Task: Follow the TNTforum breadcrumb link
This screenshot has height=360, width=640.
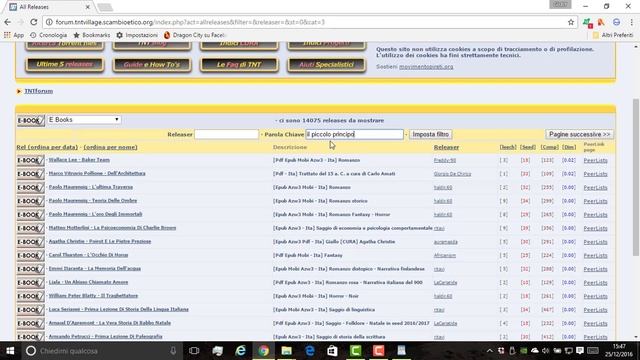Action: tap(39, 91)
